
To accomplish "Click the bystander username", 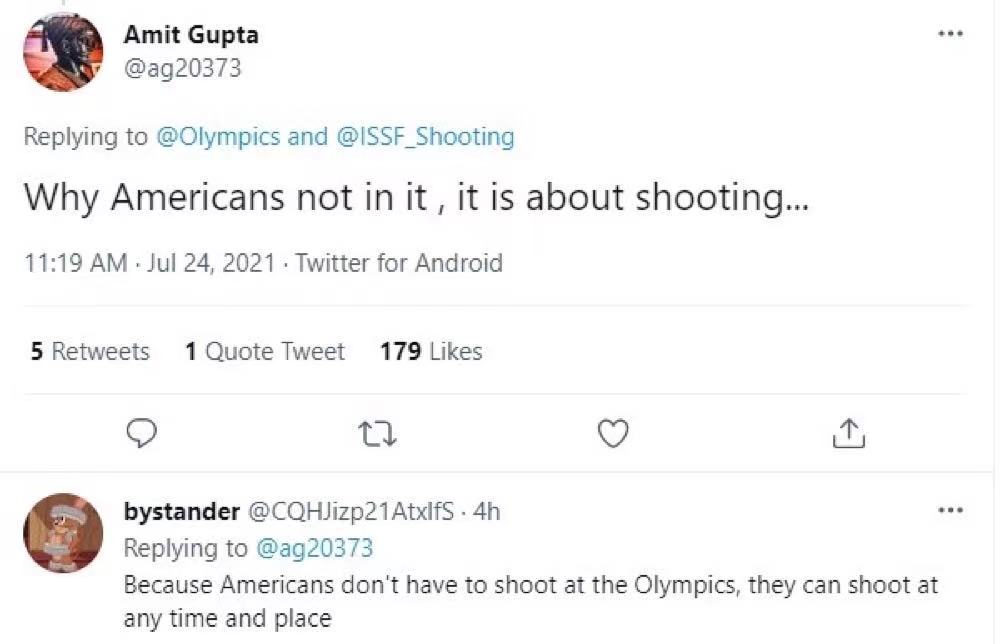I will [x=181, y=512].
